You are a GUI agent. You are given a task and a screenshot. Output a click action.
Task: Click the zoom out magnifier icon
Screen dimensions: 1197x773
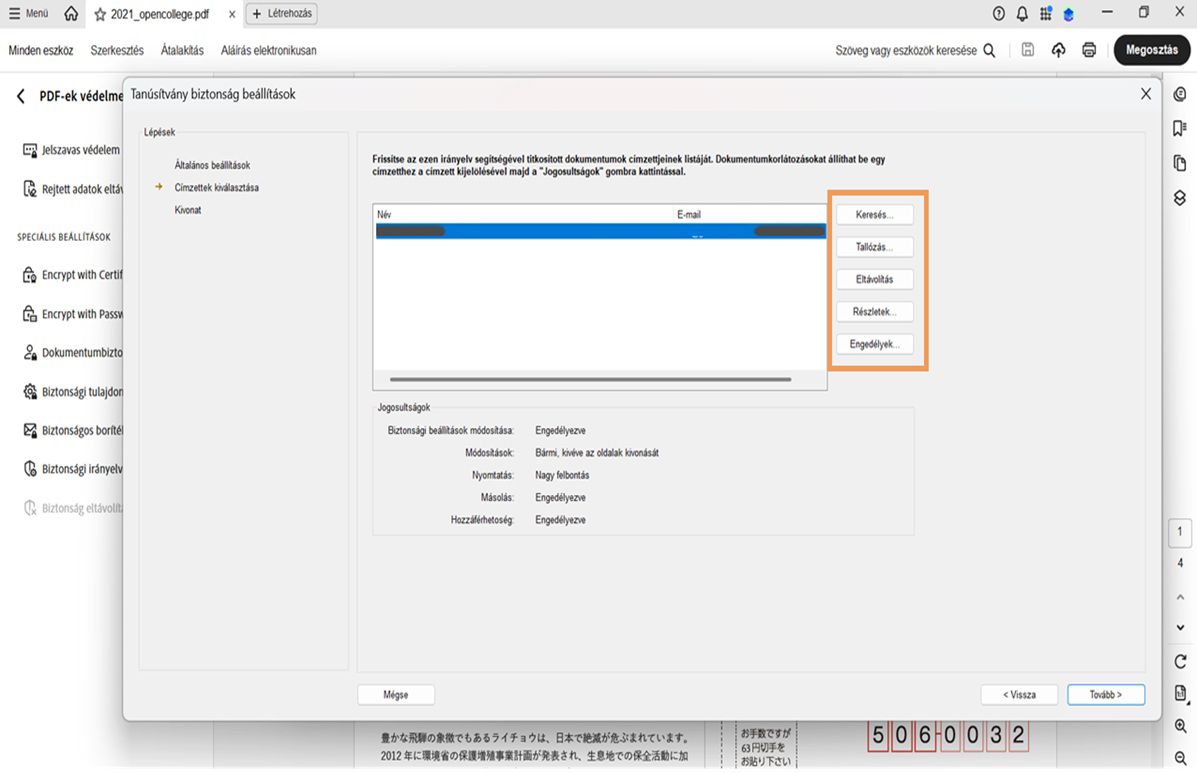point(1180,758)
